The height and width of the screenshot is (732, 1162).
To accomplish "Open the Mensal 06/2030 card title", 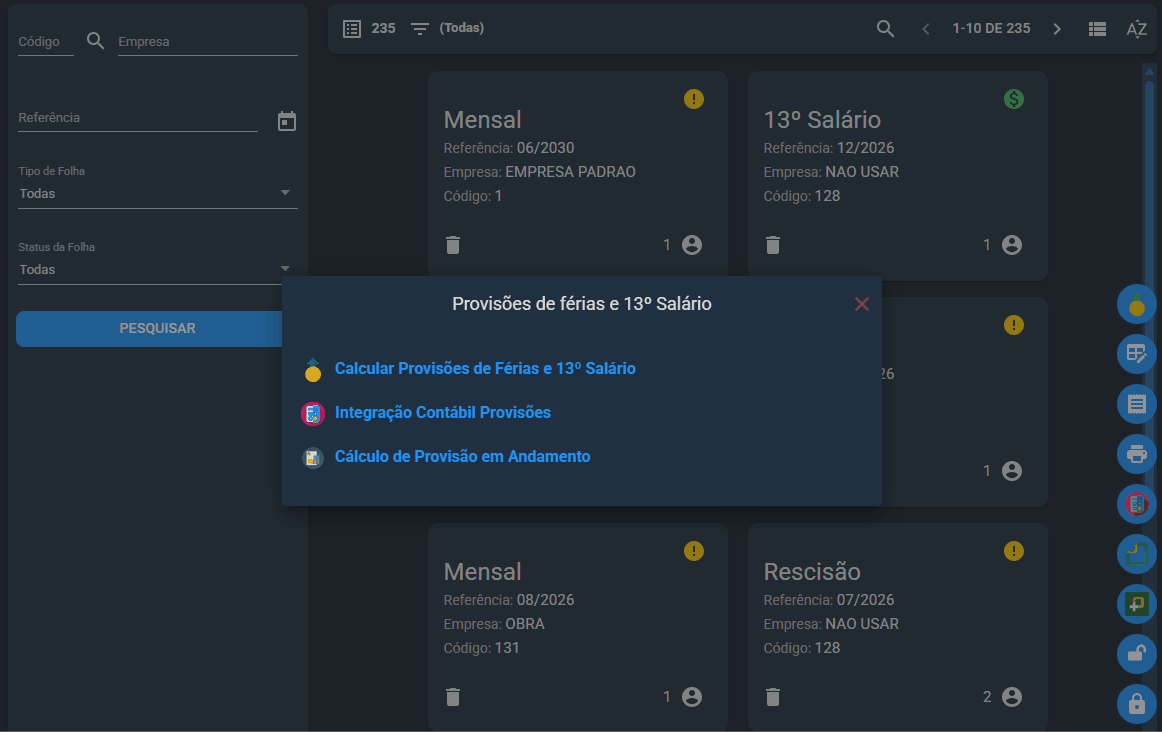I will click(x=482, y=120).
